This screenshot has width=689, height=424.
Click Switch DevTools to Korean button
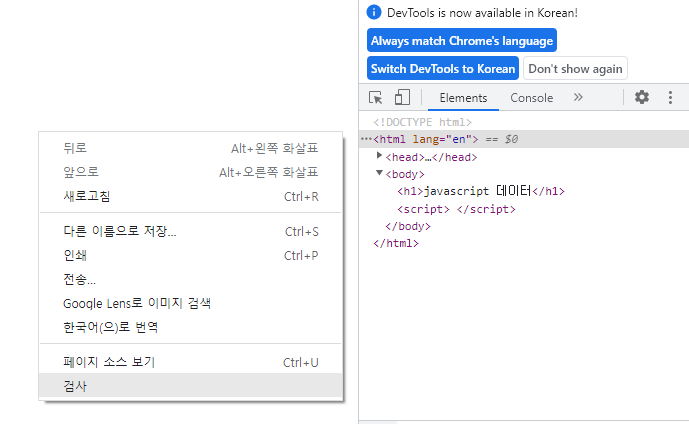442,69
